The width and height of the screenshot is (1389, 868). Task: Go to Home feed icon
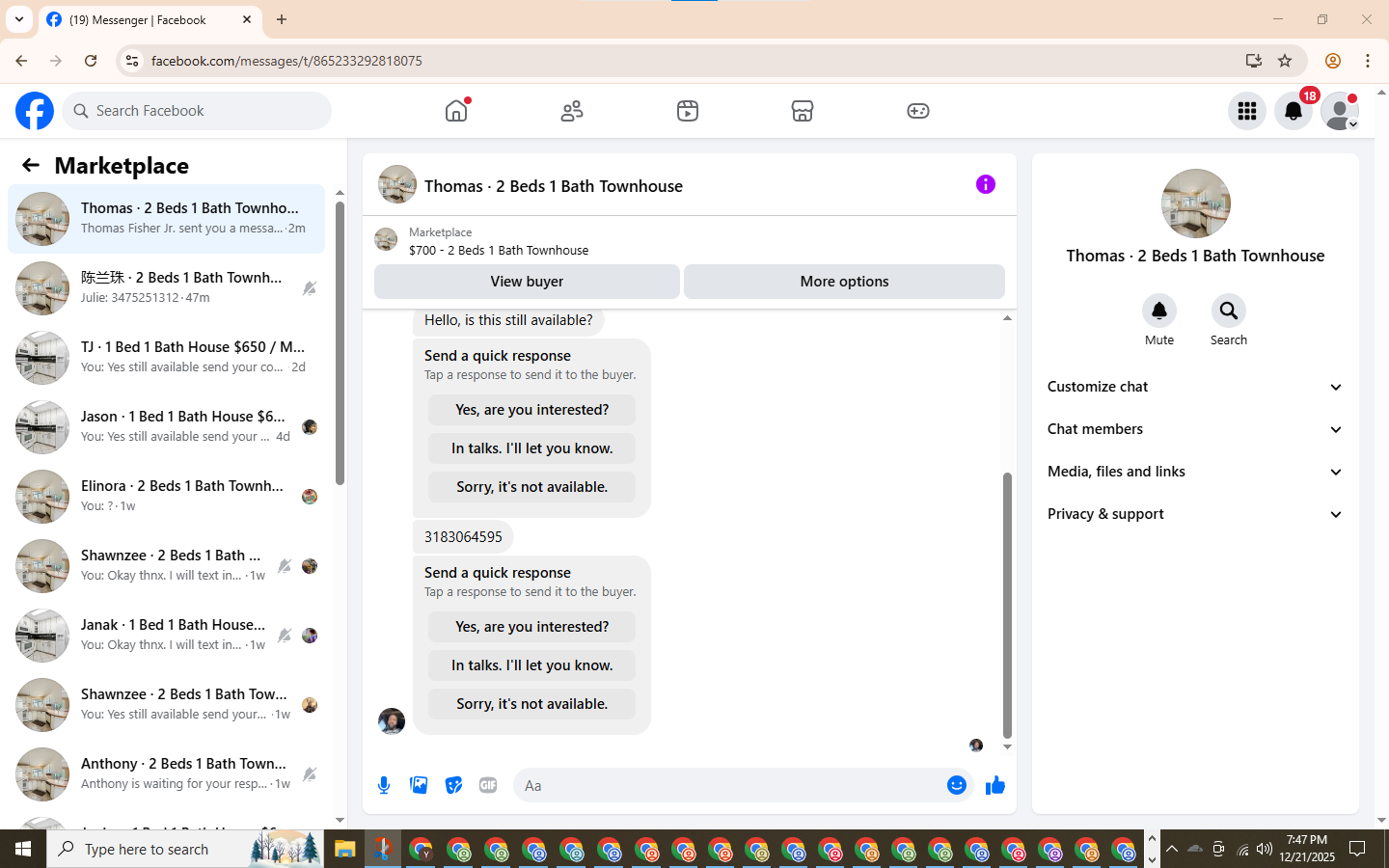coord(456,111)
